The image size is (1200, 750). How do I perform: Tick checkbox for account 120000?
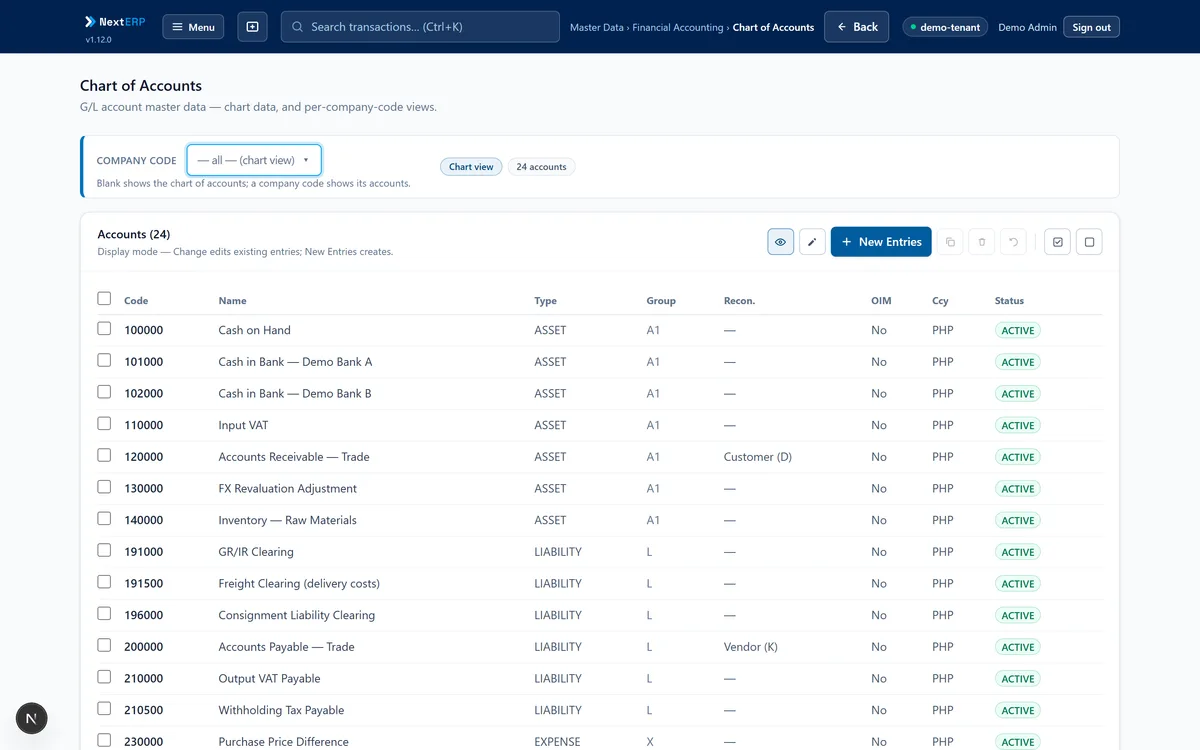pos(104,455)
